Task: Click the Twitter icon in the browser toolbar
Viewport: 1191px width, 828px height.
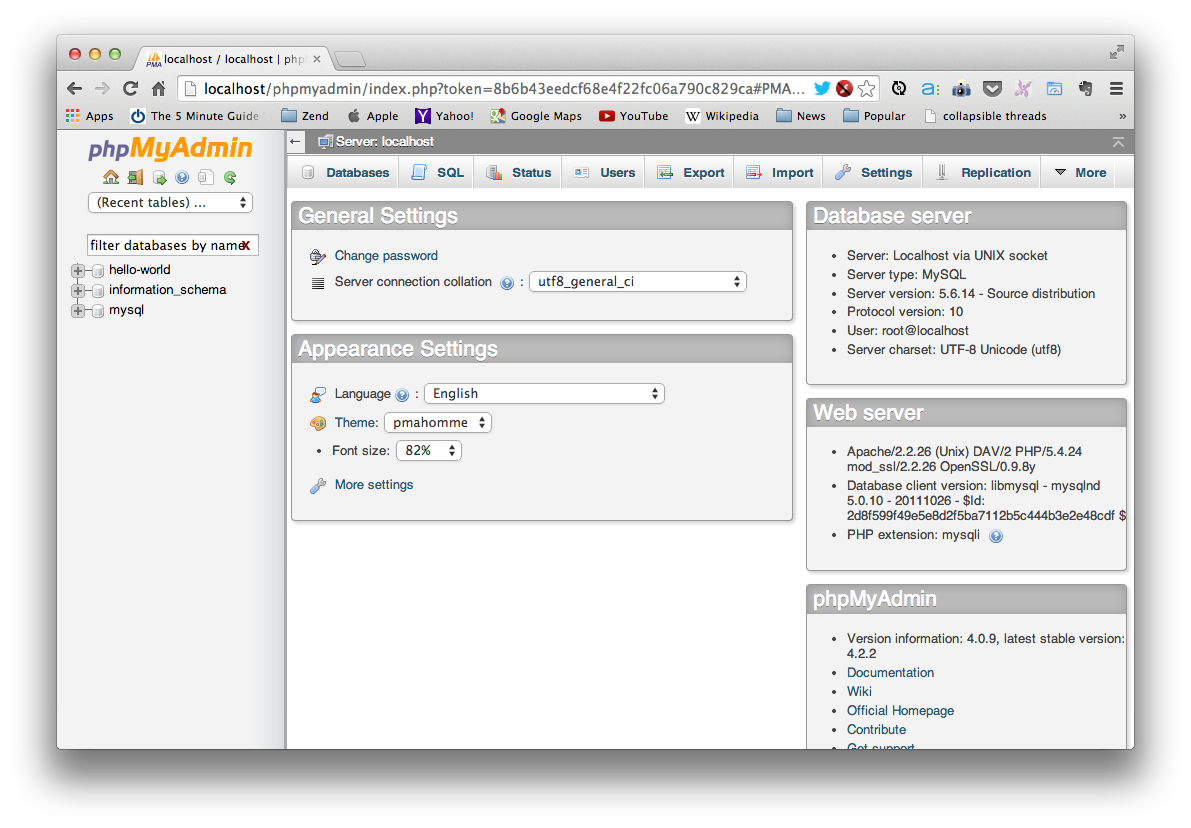Action: tap(821, 88)
